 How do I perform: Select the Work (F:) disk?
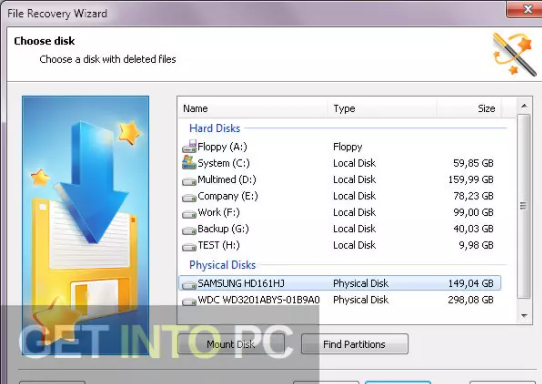pos(340,212)
